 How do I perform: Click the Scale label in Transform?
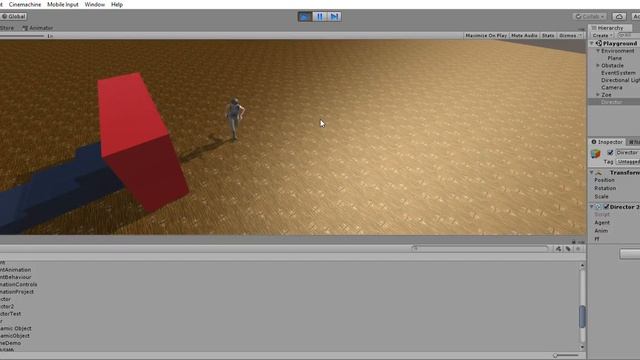pyautogui.click(x=601, y=197)
